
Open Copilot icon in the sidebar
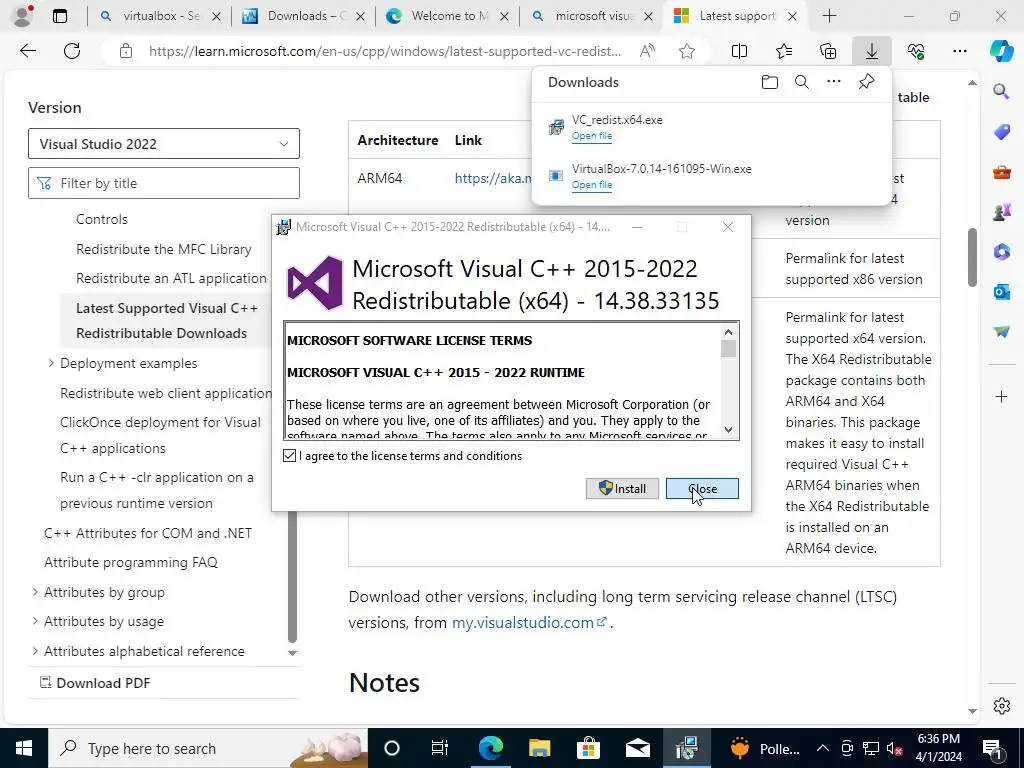click(x=1001, y=51)
